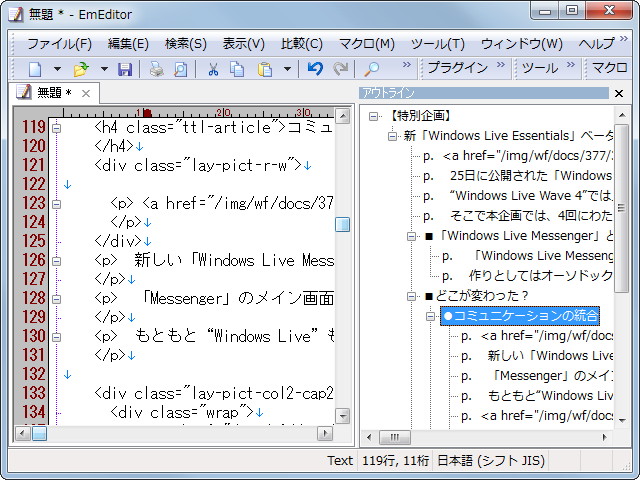Click the editor horizontal scrollbar right arrow
The height and width of the screenshot is (480, 640).
pos(325,433)
